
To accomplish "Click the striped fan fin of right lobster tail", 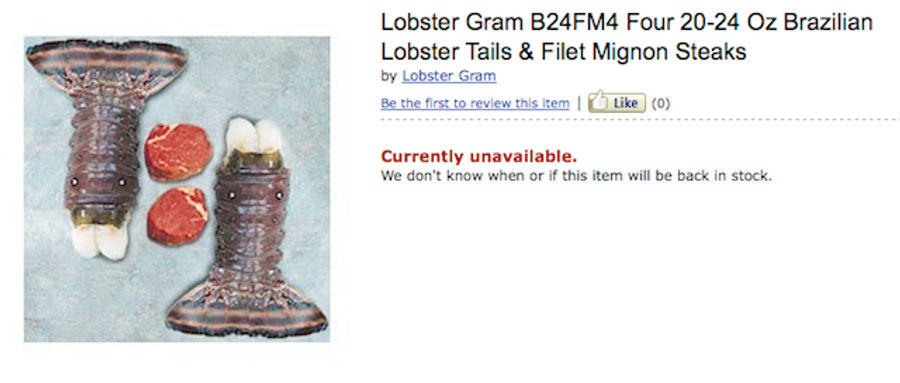I will tap(247, 315).
